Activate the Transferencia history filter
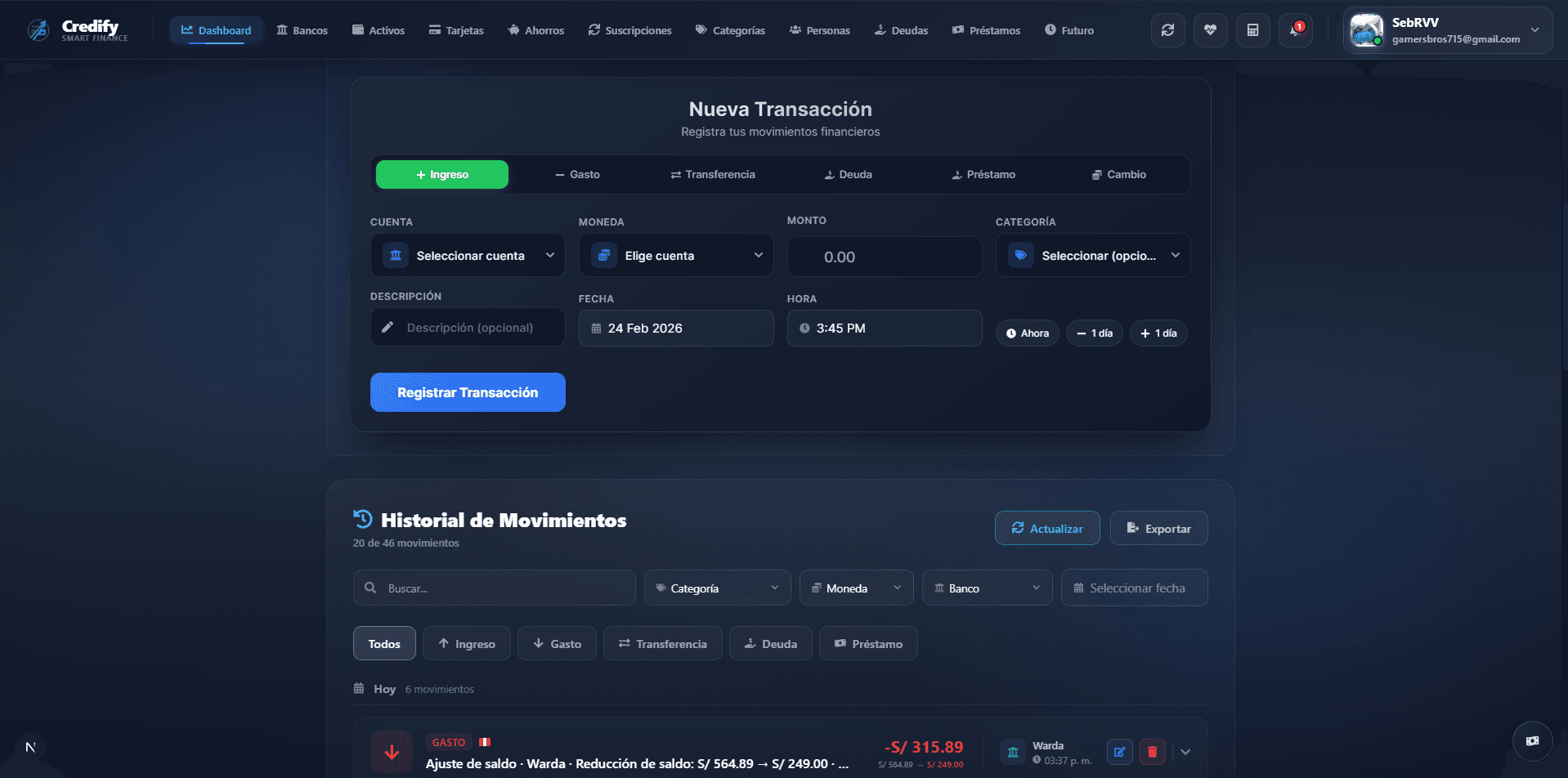The width and height of the screenshot is (1568, 778). coord(662,643)
